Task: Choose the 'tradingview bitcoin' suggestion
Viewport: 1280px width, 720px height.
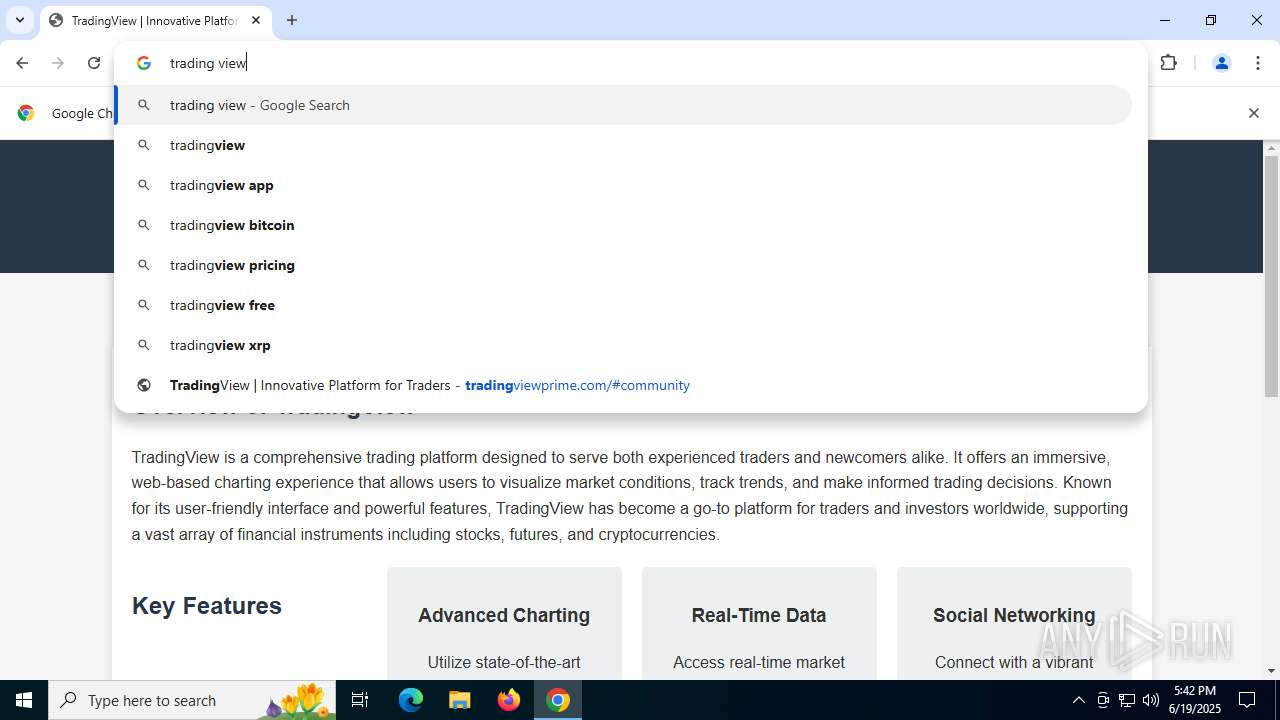Action: pyautogui.click(x=623, y=225)
